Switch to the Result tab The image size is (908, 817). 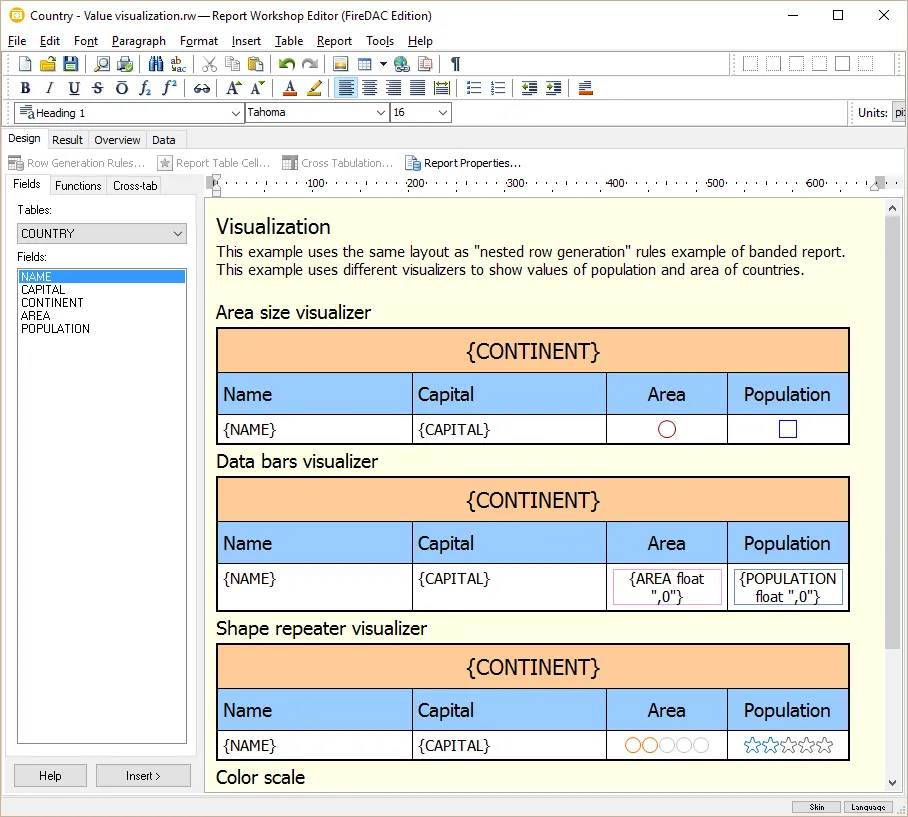[68, 140]
